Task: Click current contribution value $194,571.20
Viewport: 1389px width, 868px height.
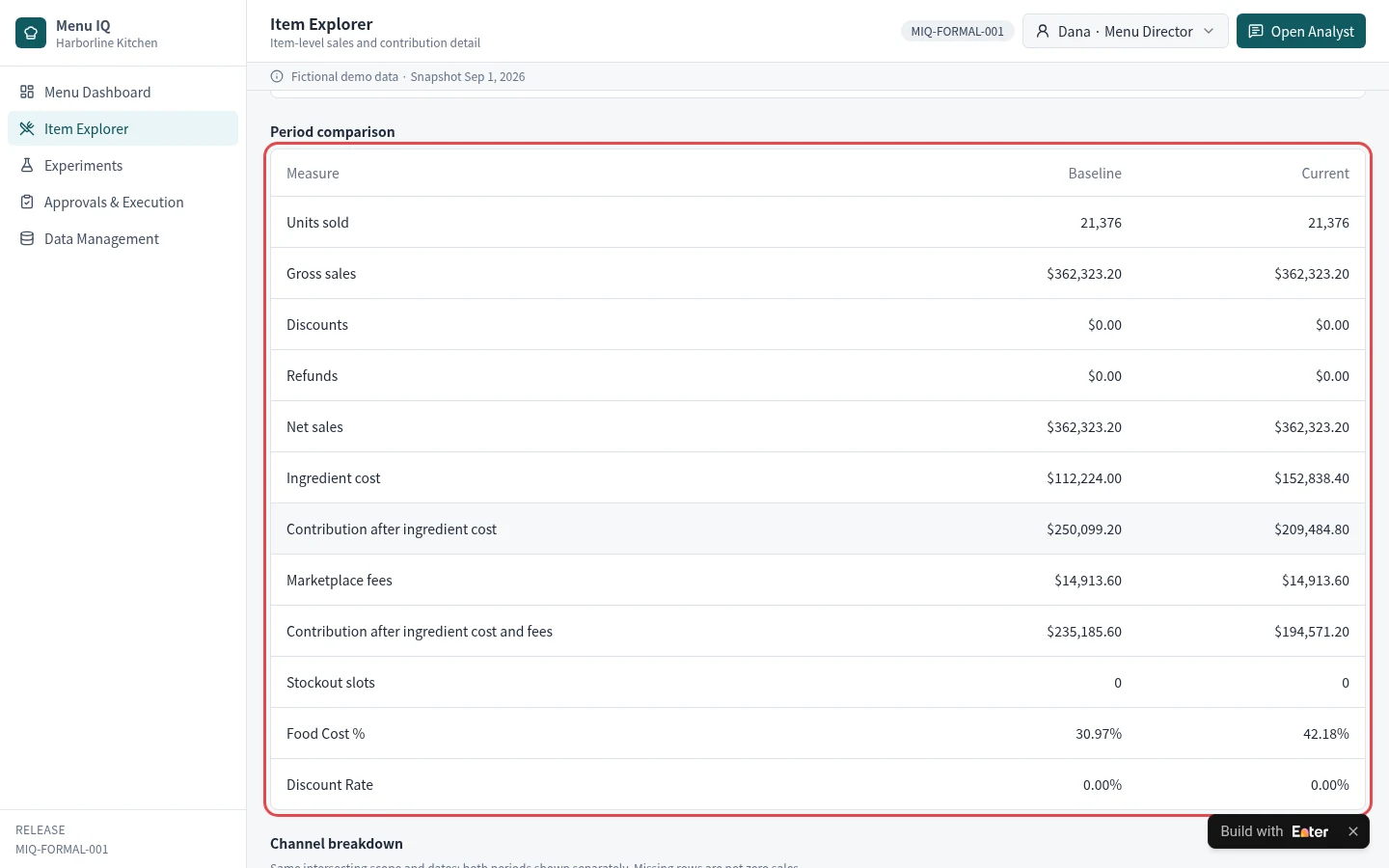Action: 1312,632
